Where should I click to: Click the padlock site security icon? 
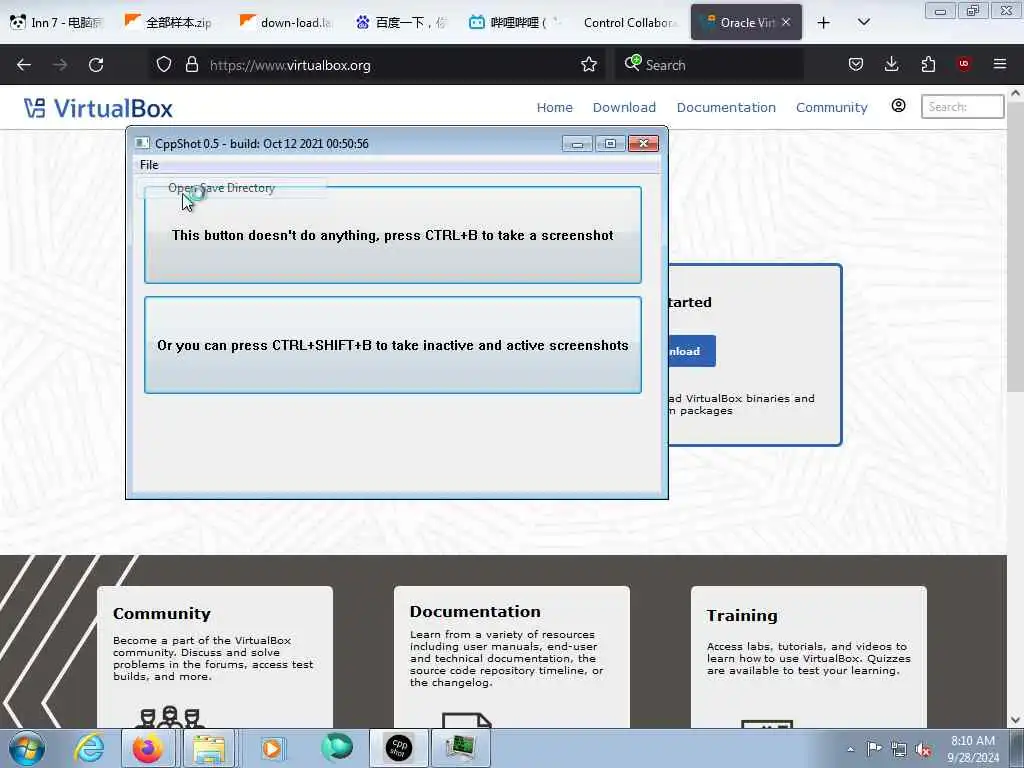point(191,65)
